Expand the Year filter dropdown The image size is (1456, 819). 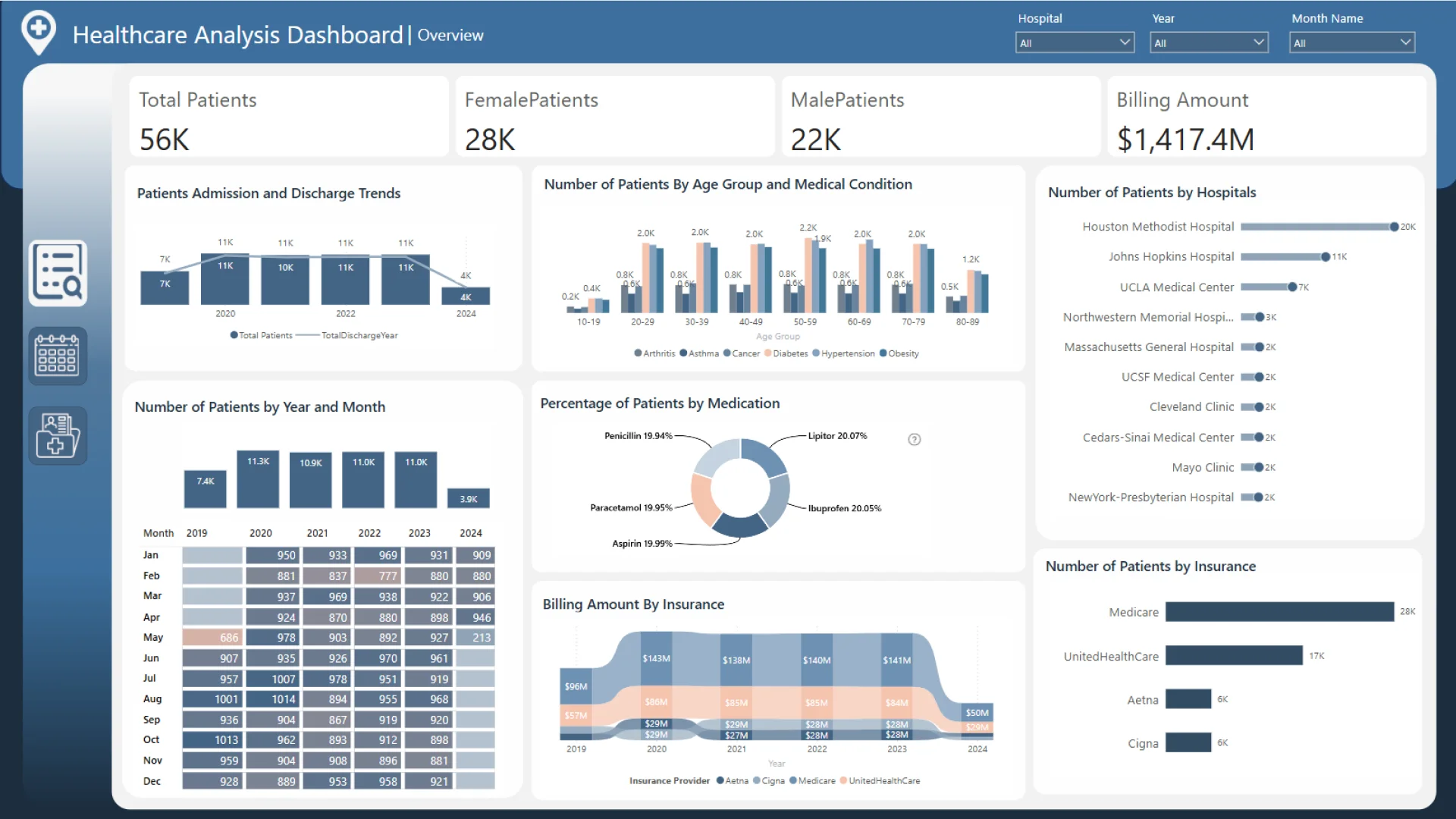click(x=1209, y=43)
